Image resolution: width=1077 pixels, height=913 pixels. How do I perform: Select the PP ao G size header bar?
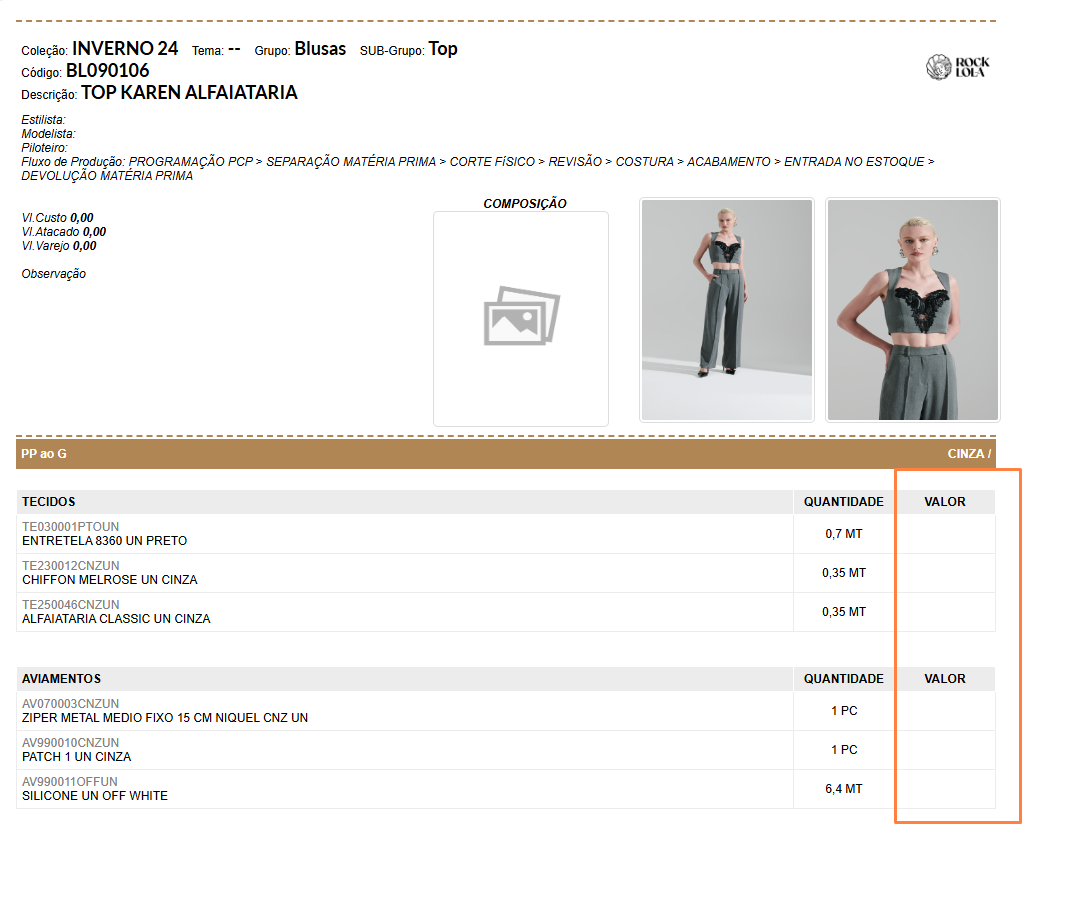tap(44, 454)
